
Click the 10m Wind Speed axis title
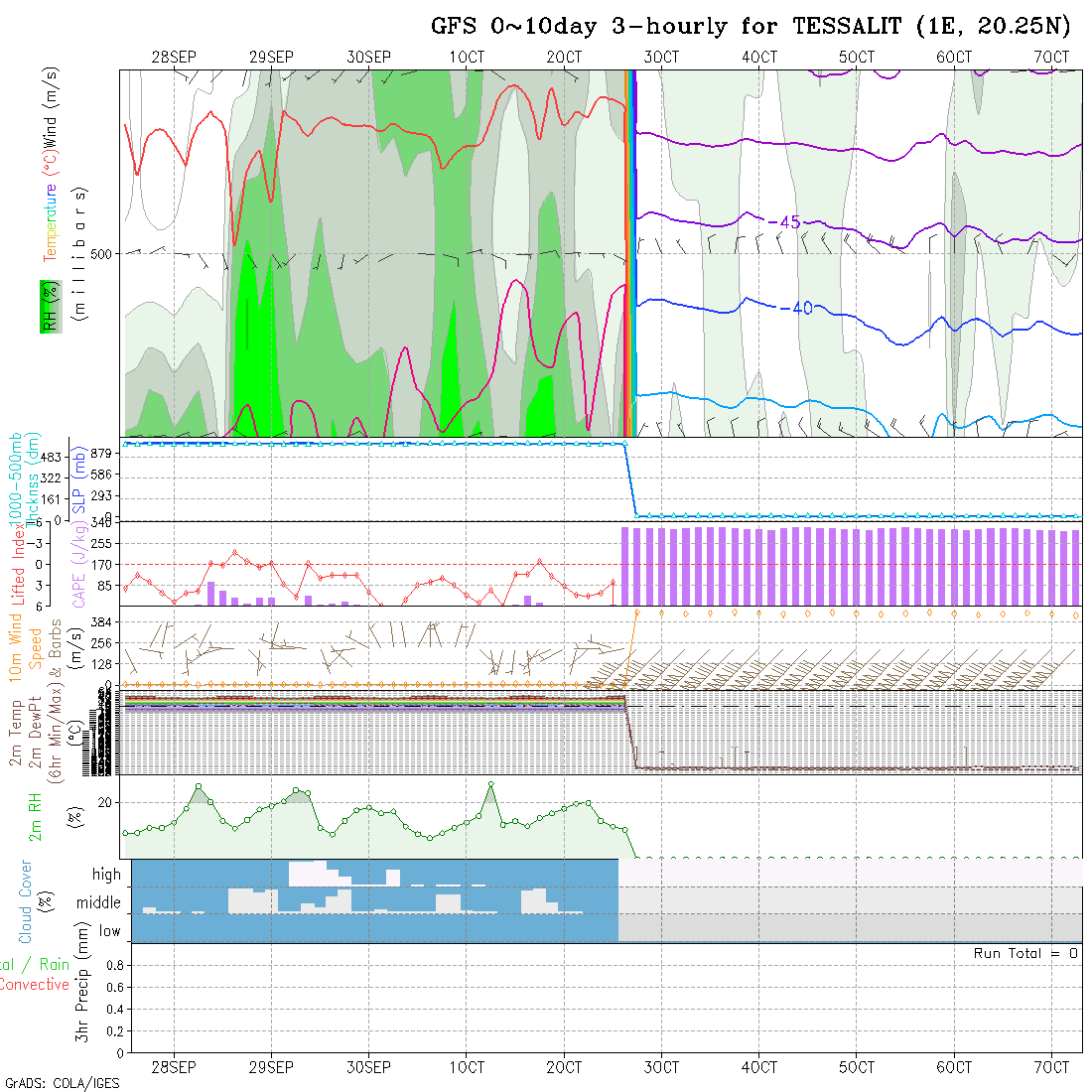[x=25, y=648]
